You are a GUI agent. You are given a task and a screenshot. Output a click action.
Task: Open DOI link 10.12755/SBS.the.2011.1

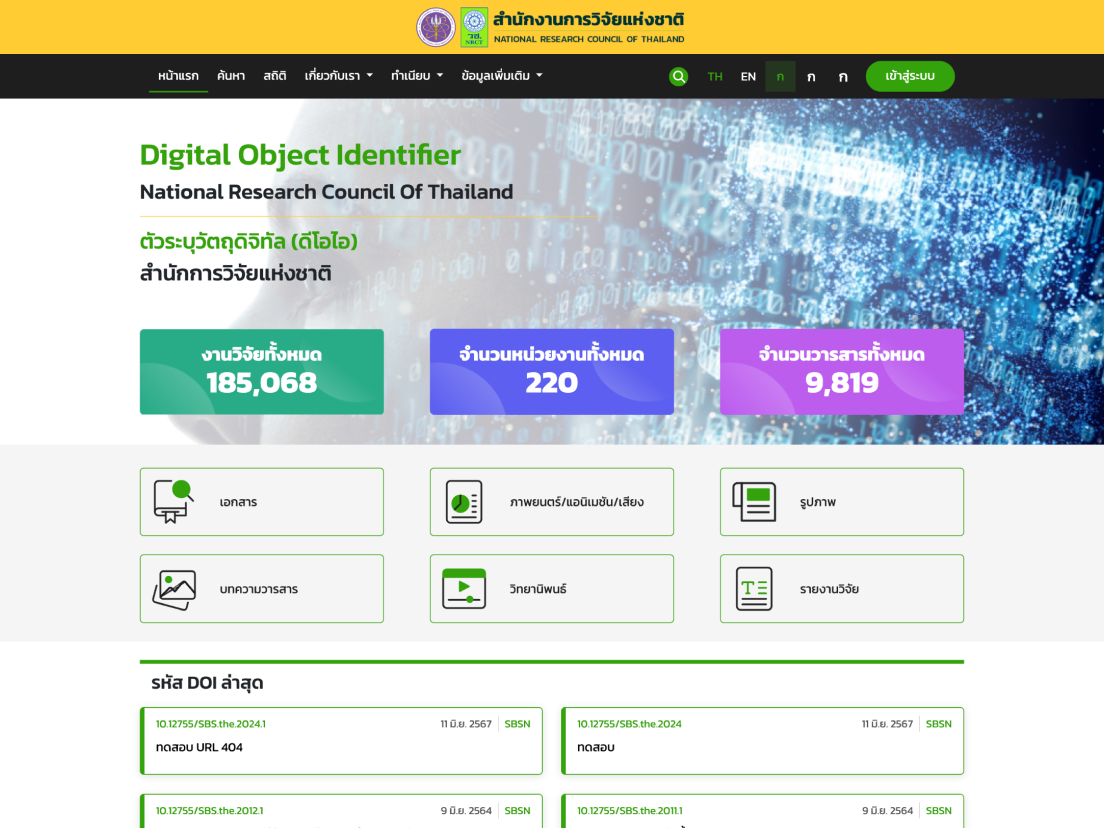pyautogui.click(x=629, y=810)
